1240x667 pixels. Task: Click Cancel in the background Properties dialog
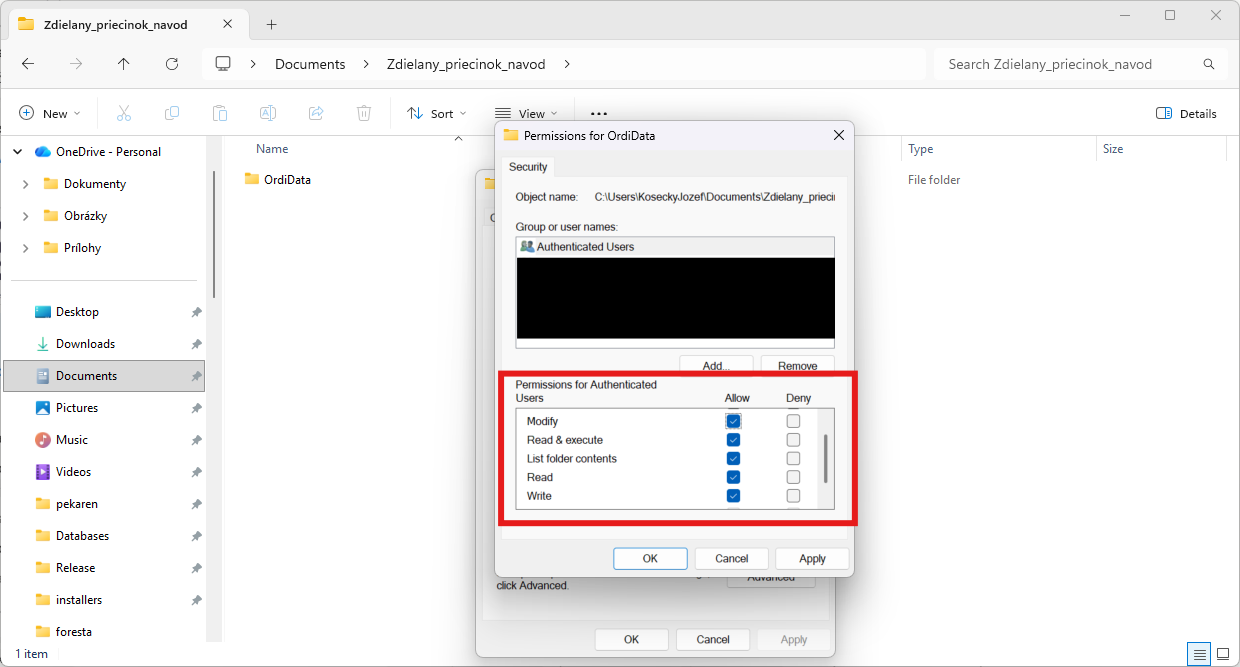point(713,639)
